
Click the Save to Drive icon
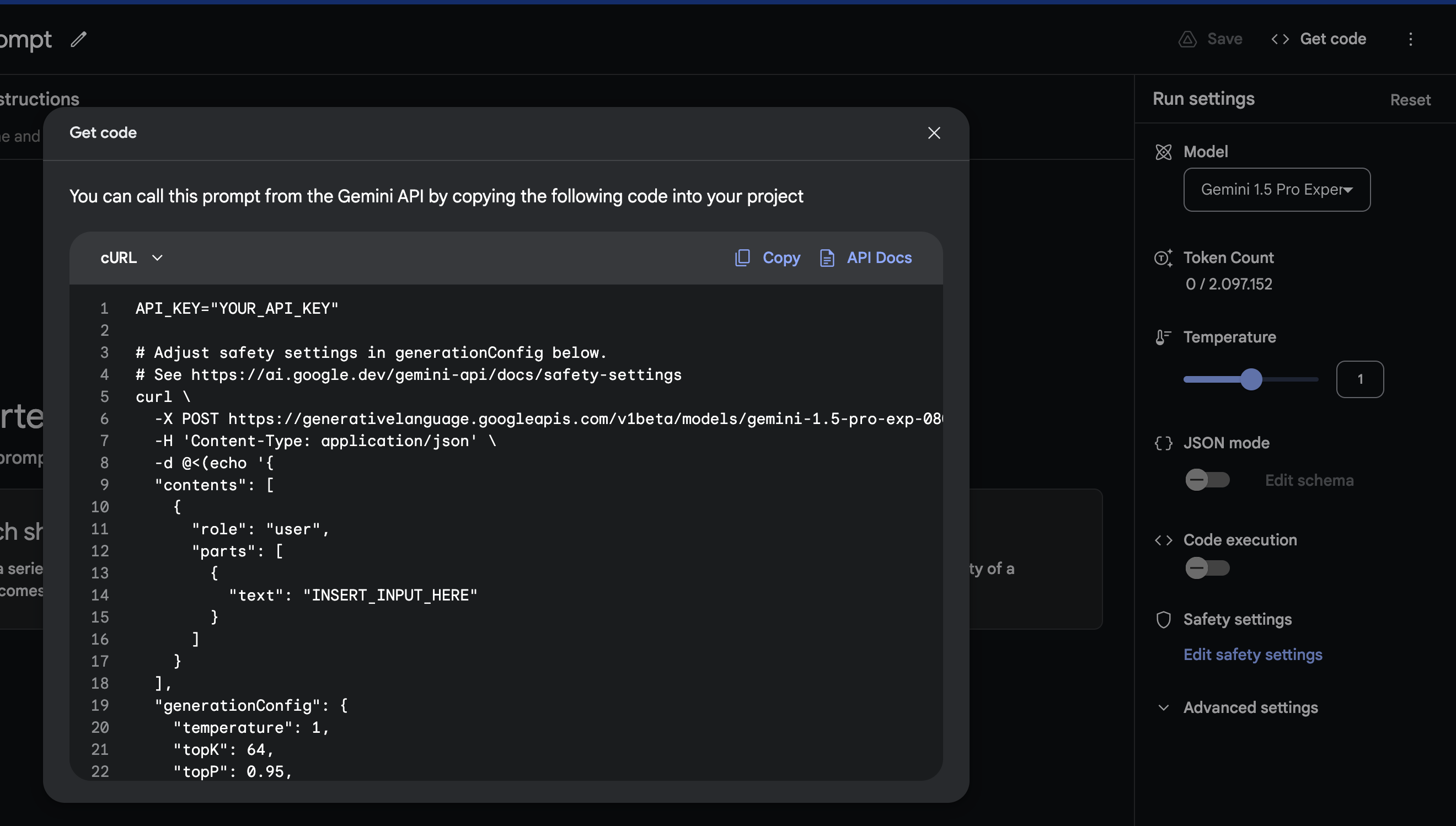click(x=1187, y=39)
